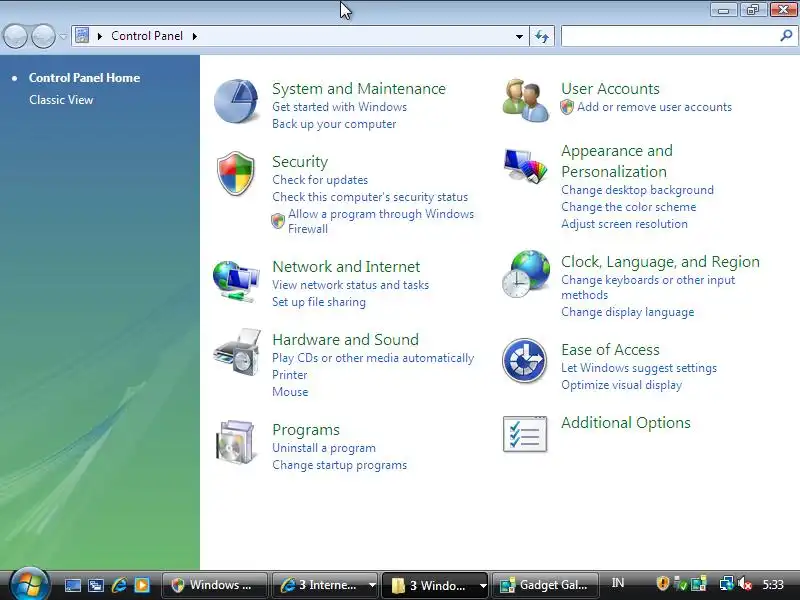Click Change desktop background link
Viewport: 800px width, 600px height.
click(x=637, y=190)
